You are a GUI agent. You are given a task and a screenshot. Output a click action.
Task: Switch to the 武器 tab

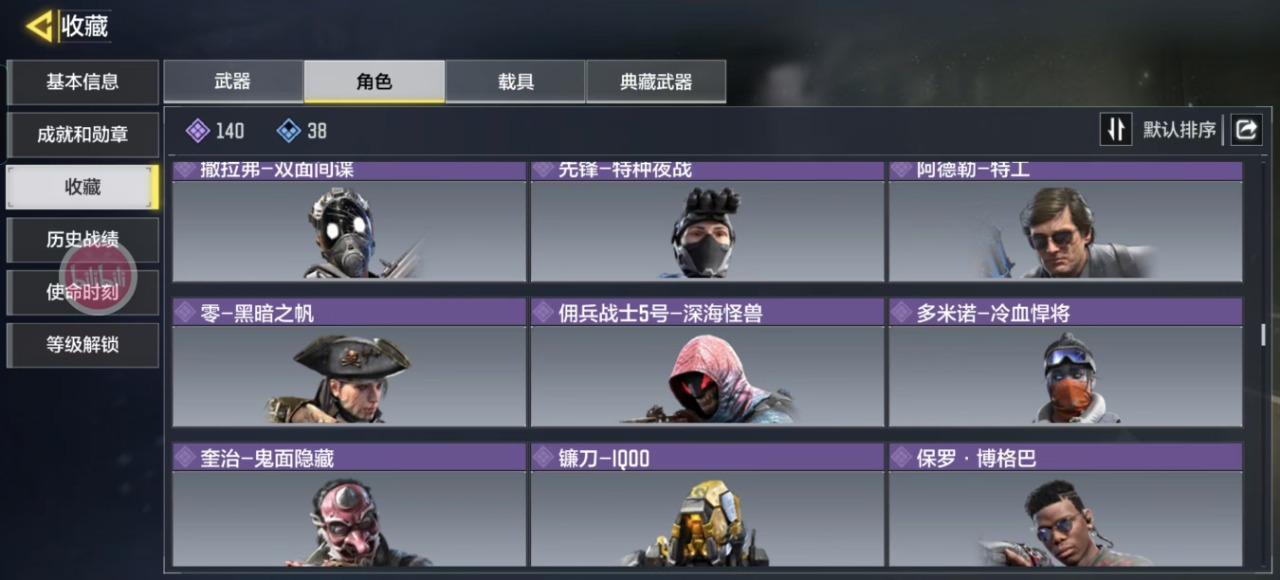coord(233,82)
